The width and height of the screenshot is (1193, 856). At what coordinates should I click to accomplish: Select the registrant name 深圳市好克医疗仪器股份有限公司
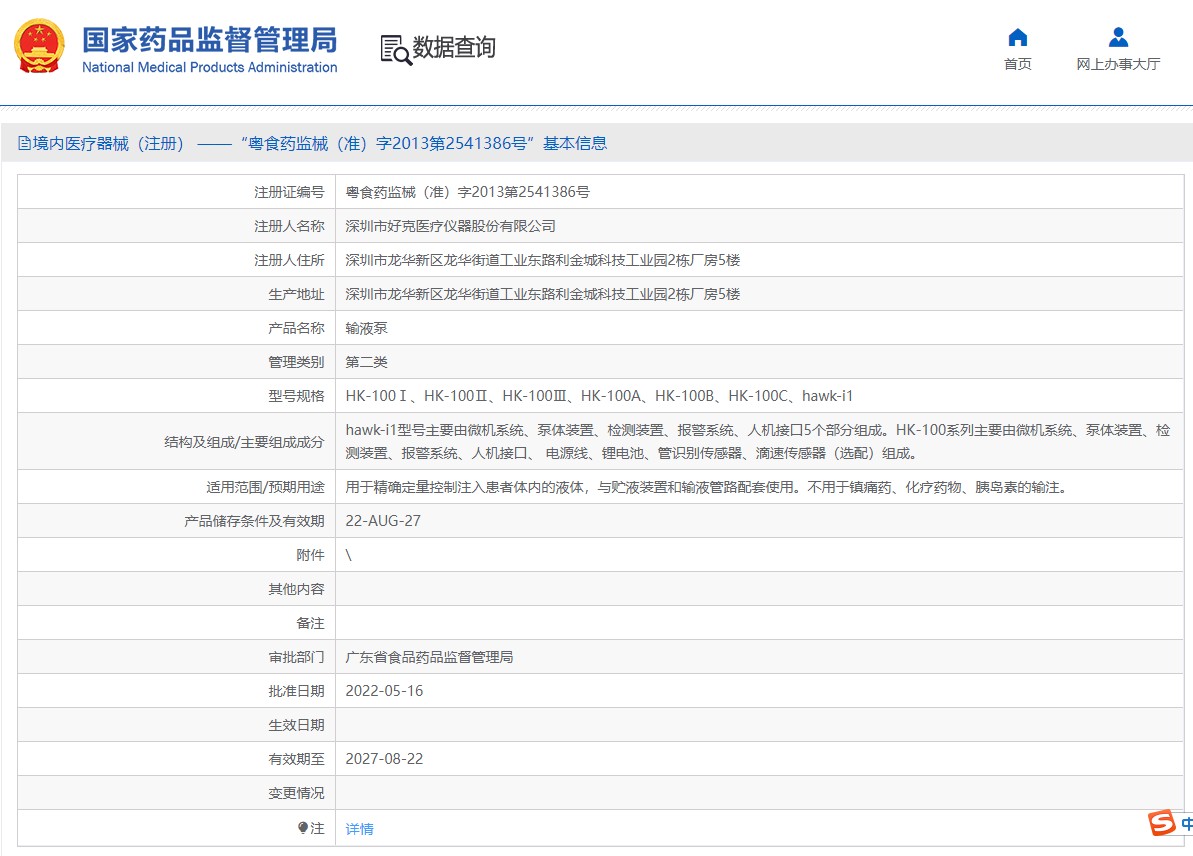point(450,226)
